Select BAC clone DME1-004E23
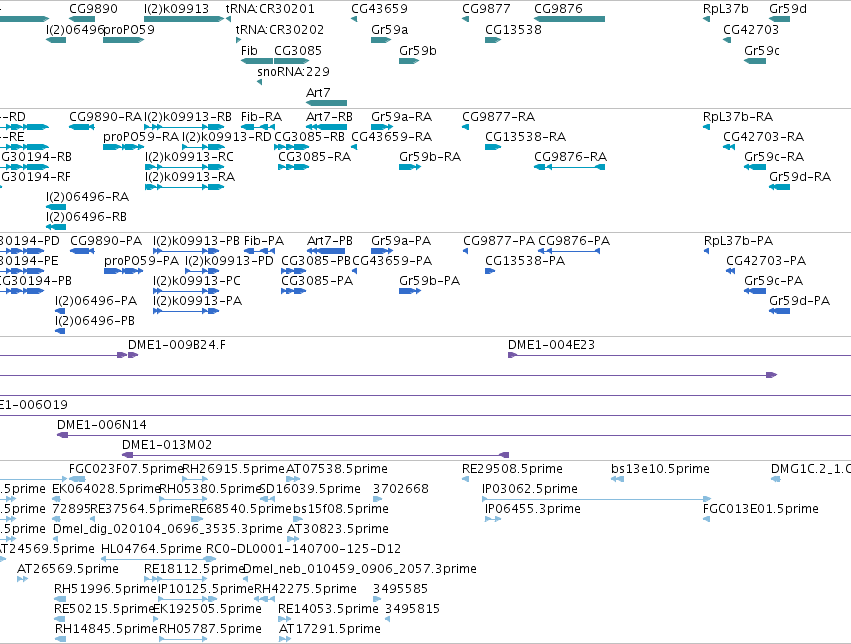851x644 pixels. pyautogui.click(x=551, y=345)
